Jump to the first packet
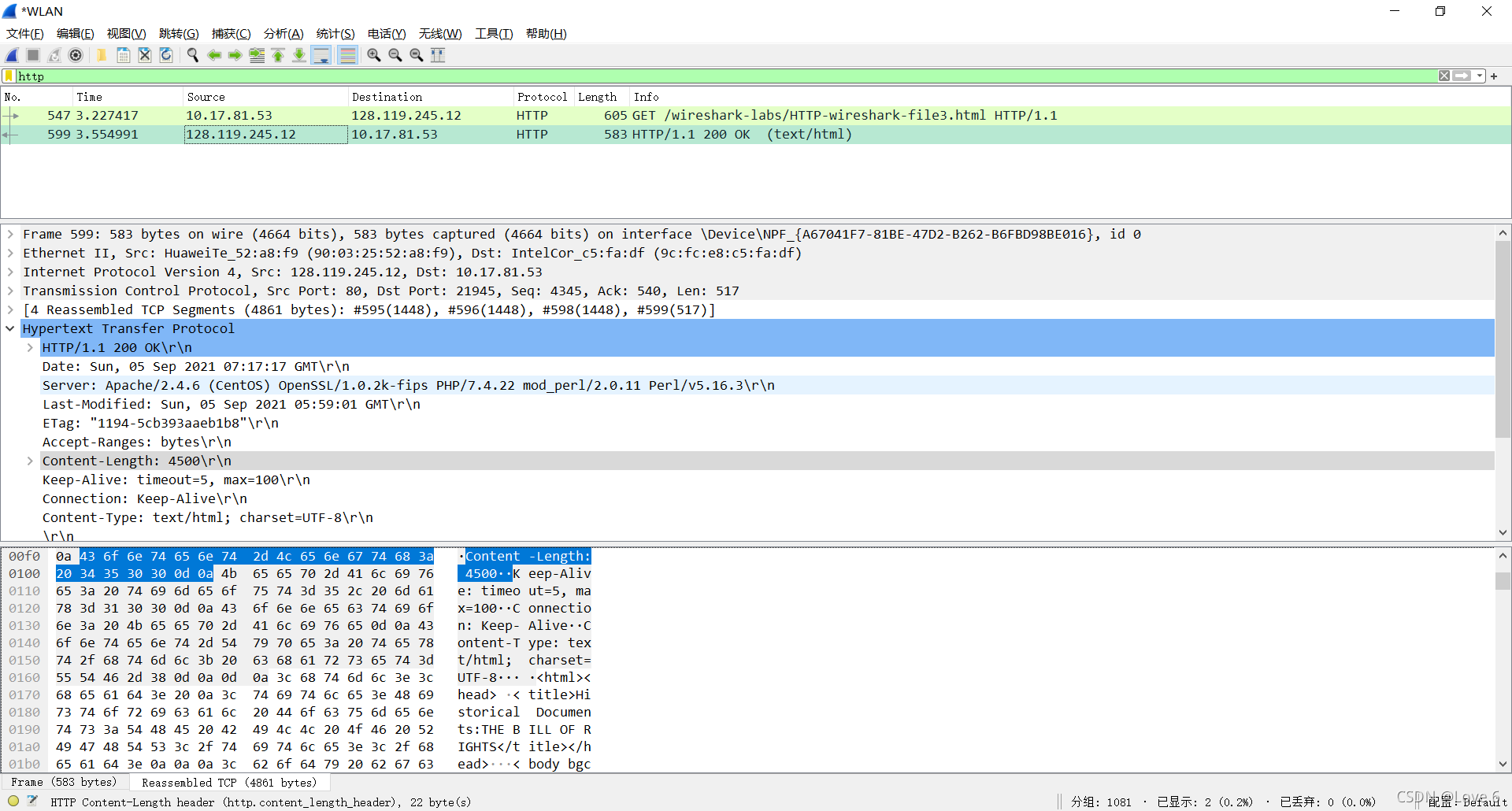1512x811 pixels. (x=278, y=55)
